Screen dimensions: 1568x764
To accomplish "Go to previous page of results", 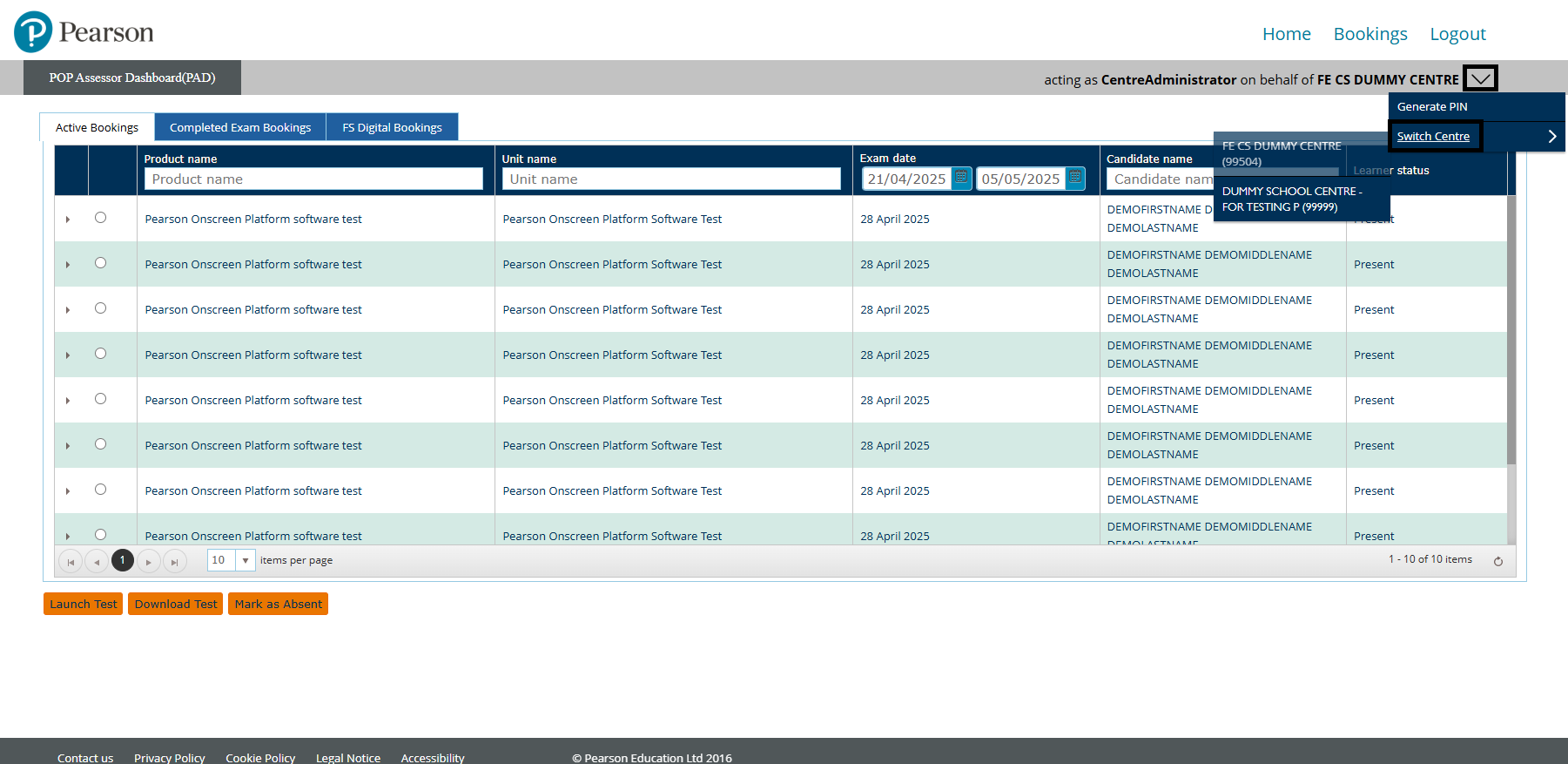I will [97, 562].
